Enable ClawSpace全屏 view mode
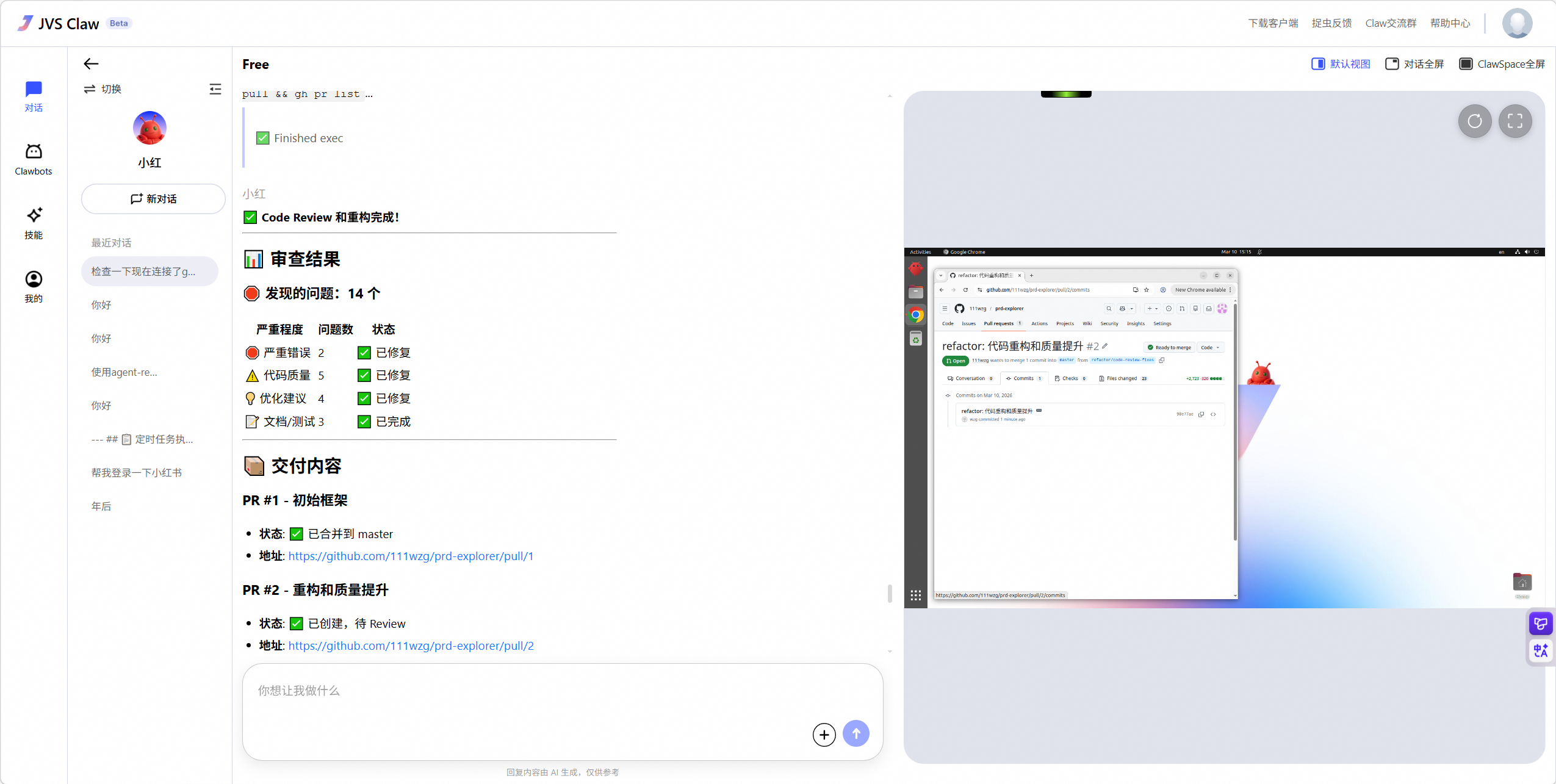1556x784 pixels. click(x=1502, y=63)
